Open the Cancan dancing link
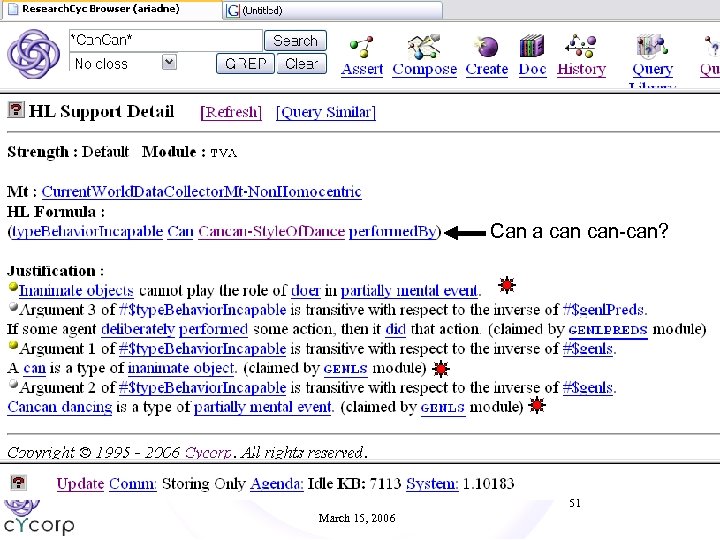 (60, 407)
